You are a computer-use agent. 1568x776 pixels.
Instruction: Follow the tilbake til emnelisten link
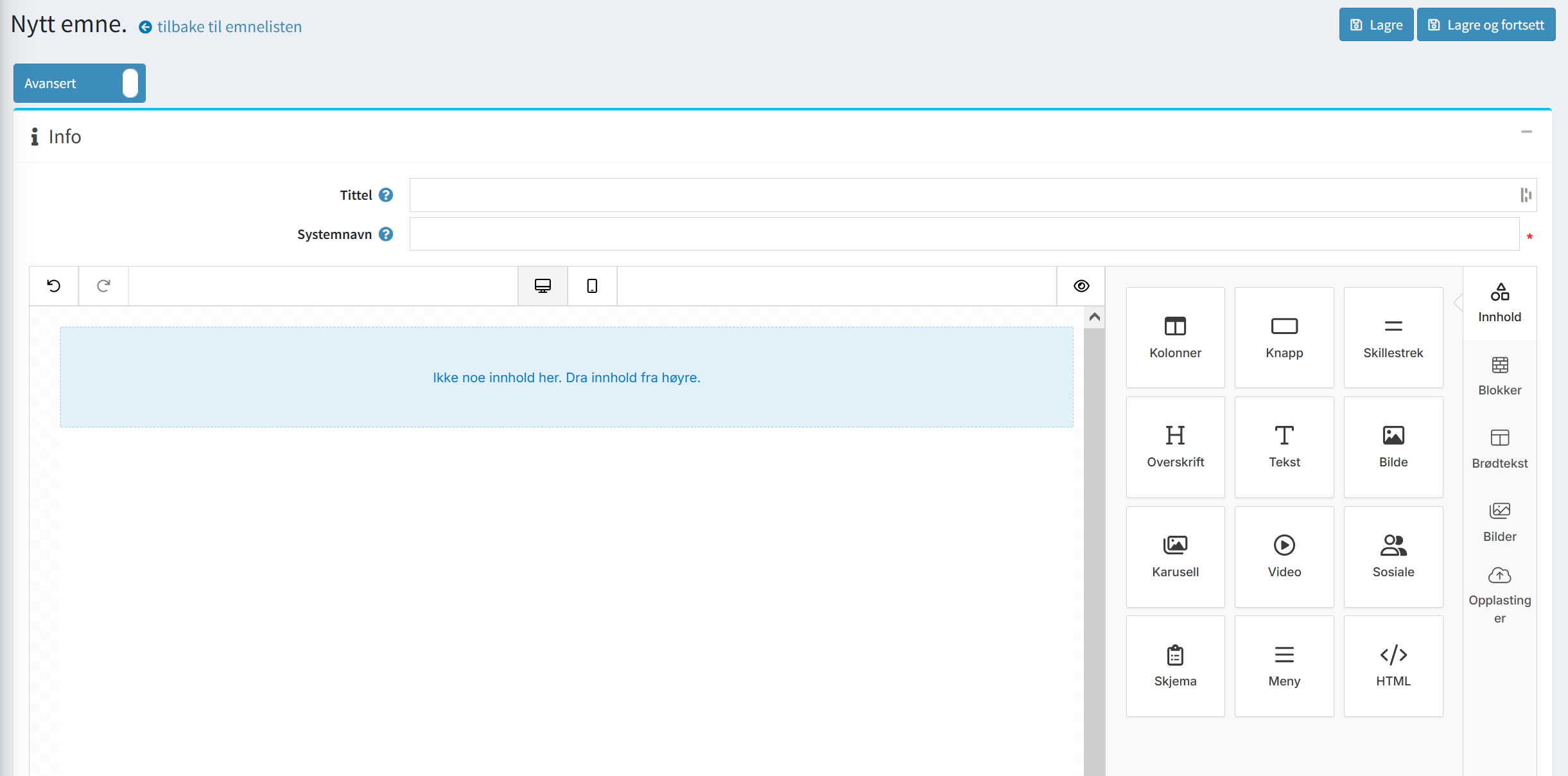point(229,26)
